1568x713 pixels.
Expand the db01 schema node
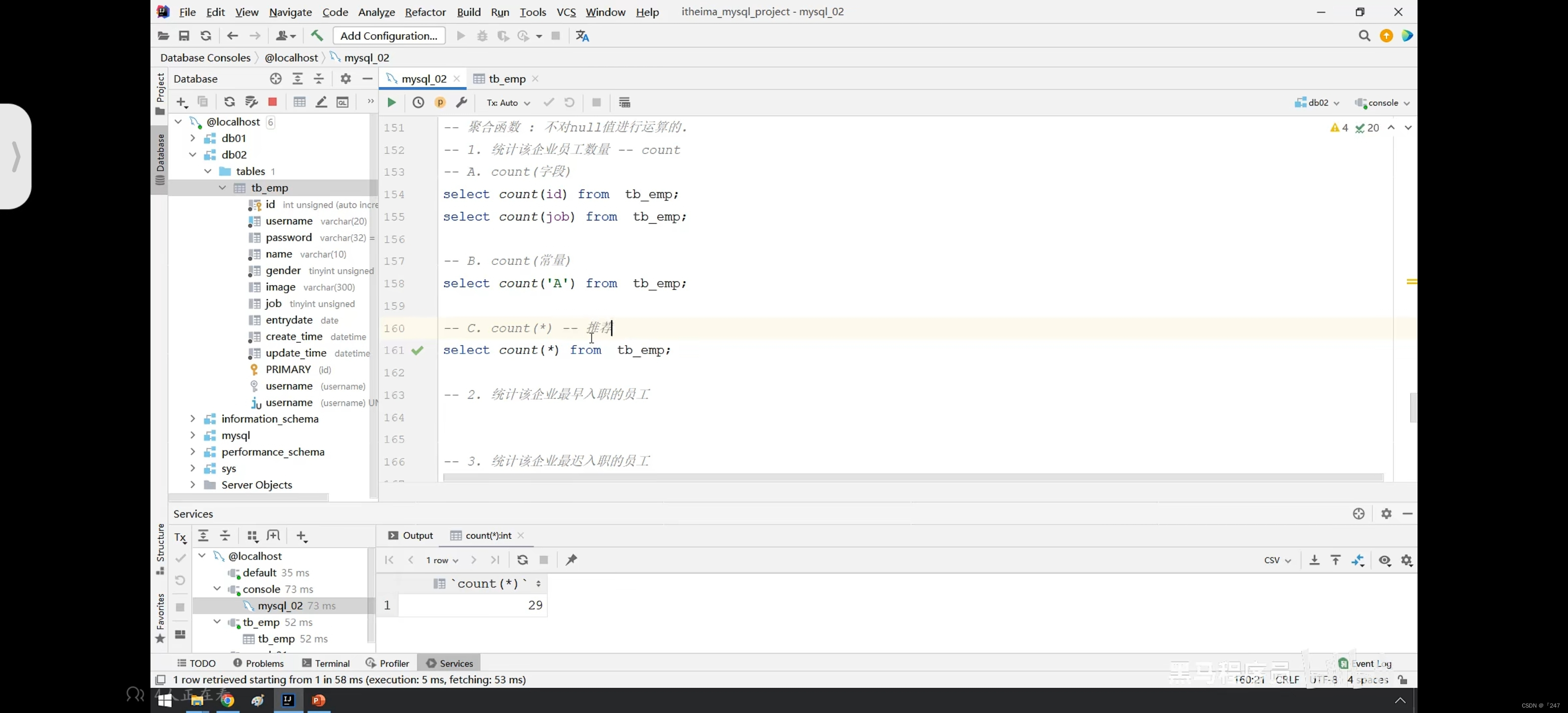tap(193, 138)
